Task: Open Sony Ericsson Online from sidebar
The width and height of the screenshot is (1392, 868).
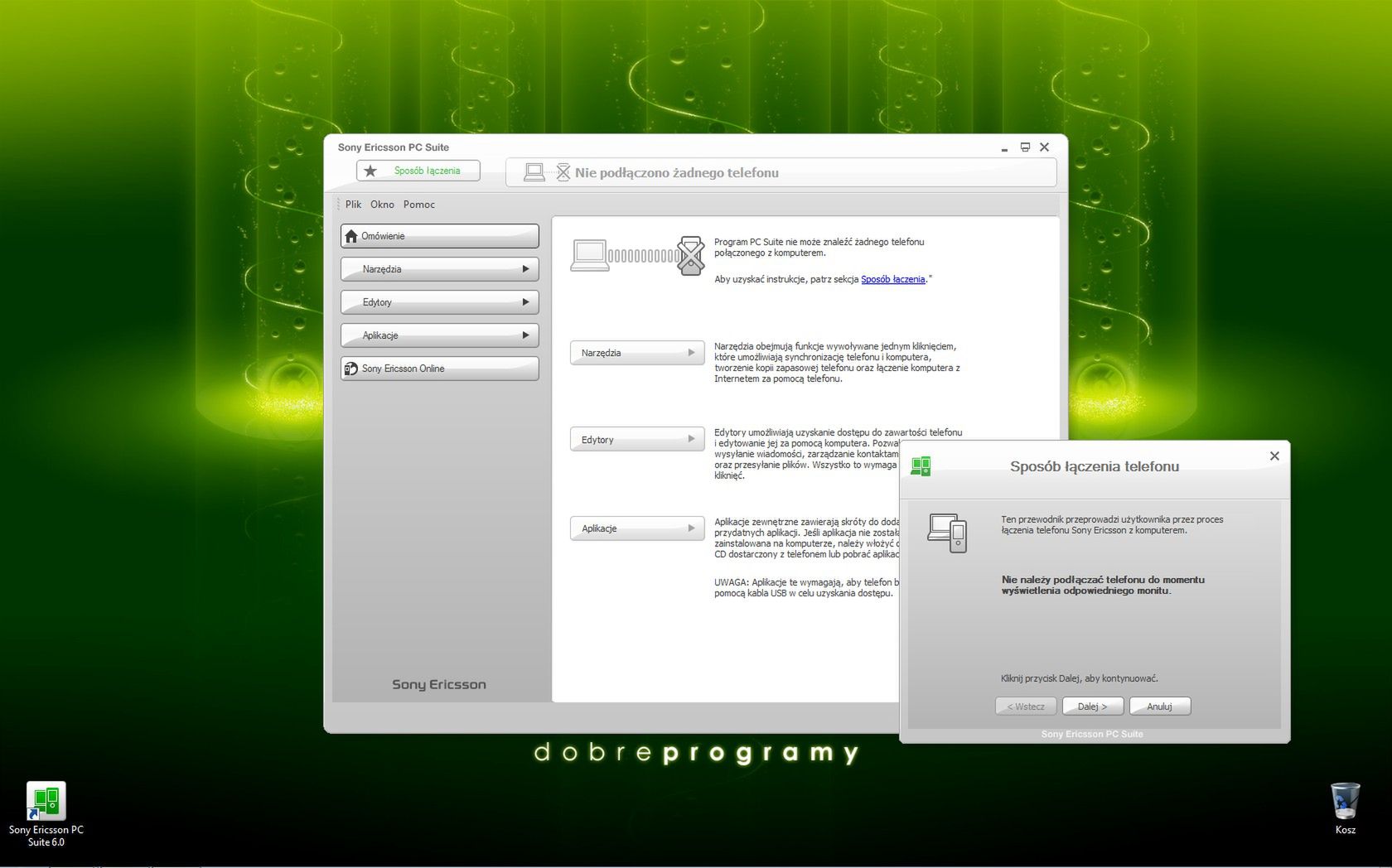Action: click(x=440, y=369)
